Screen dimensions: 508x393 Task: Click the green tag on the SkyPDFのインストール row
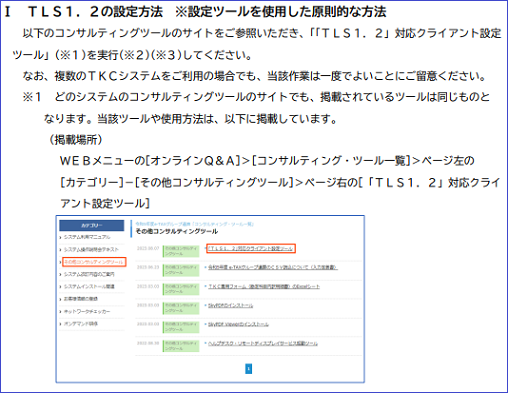tap(181, 308)
